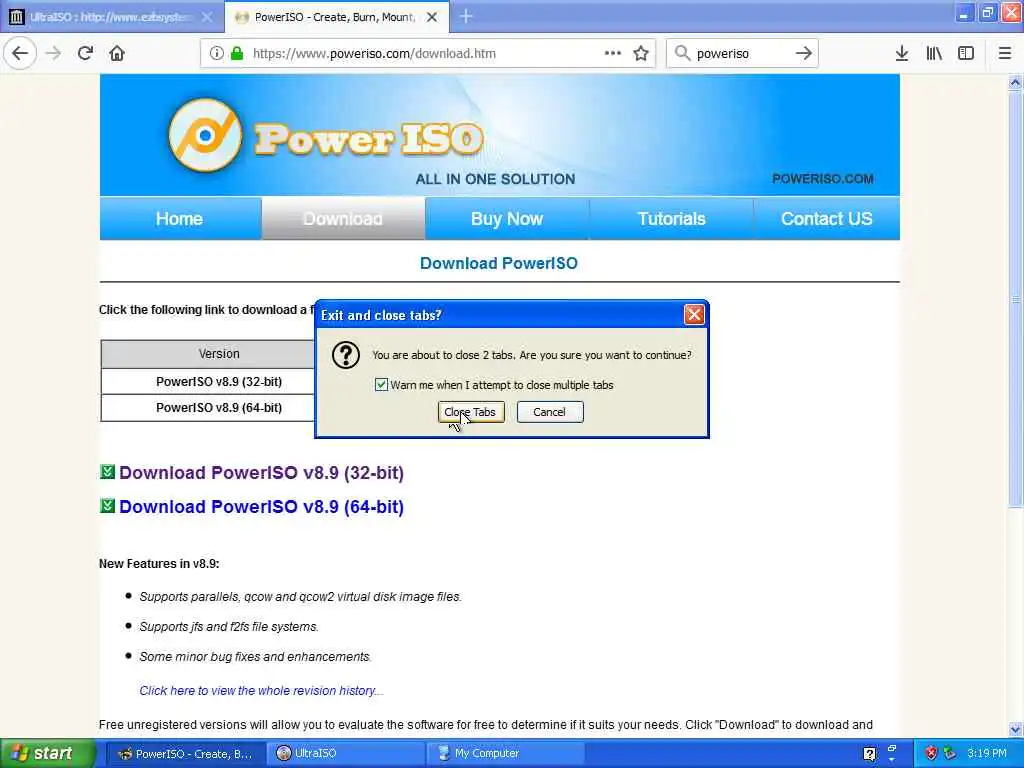Switch to UltraISO taskbar button
This screenshot has height=768, width=1024.
tap(346, 754)
